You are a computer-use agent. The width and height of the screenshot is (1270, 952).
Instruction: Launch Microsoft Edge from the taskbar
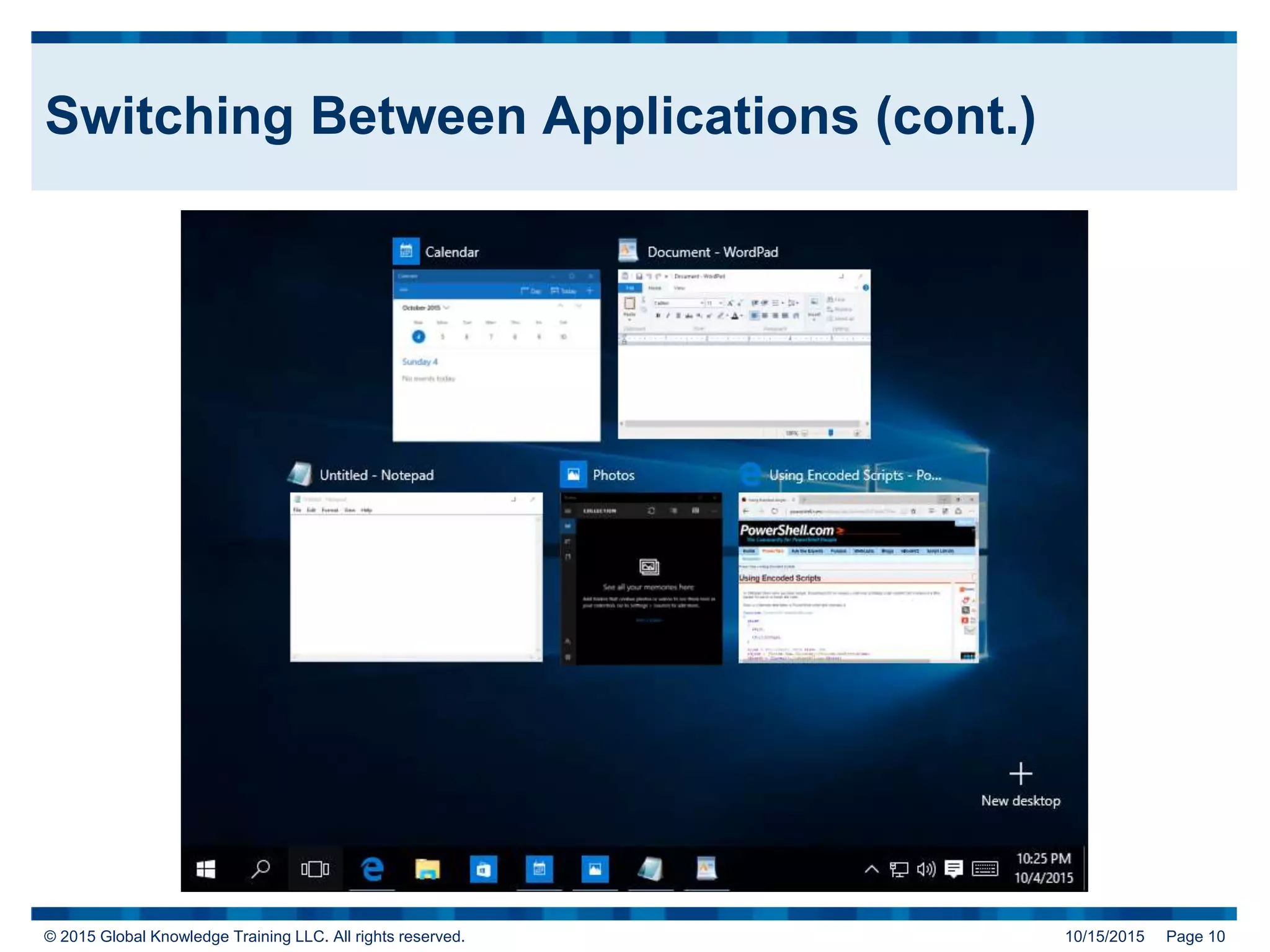click(x=372, y=869)
